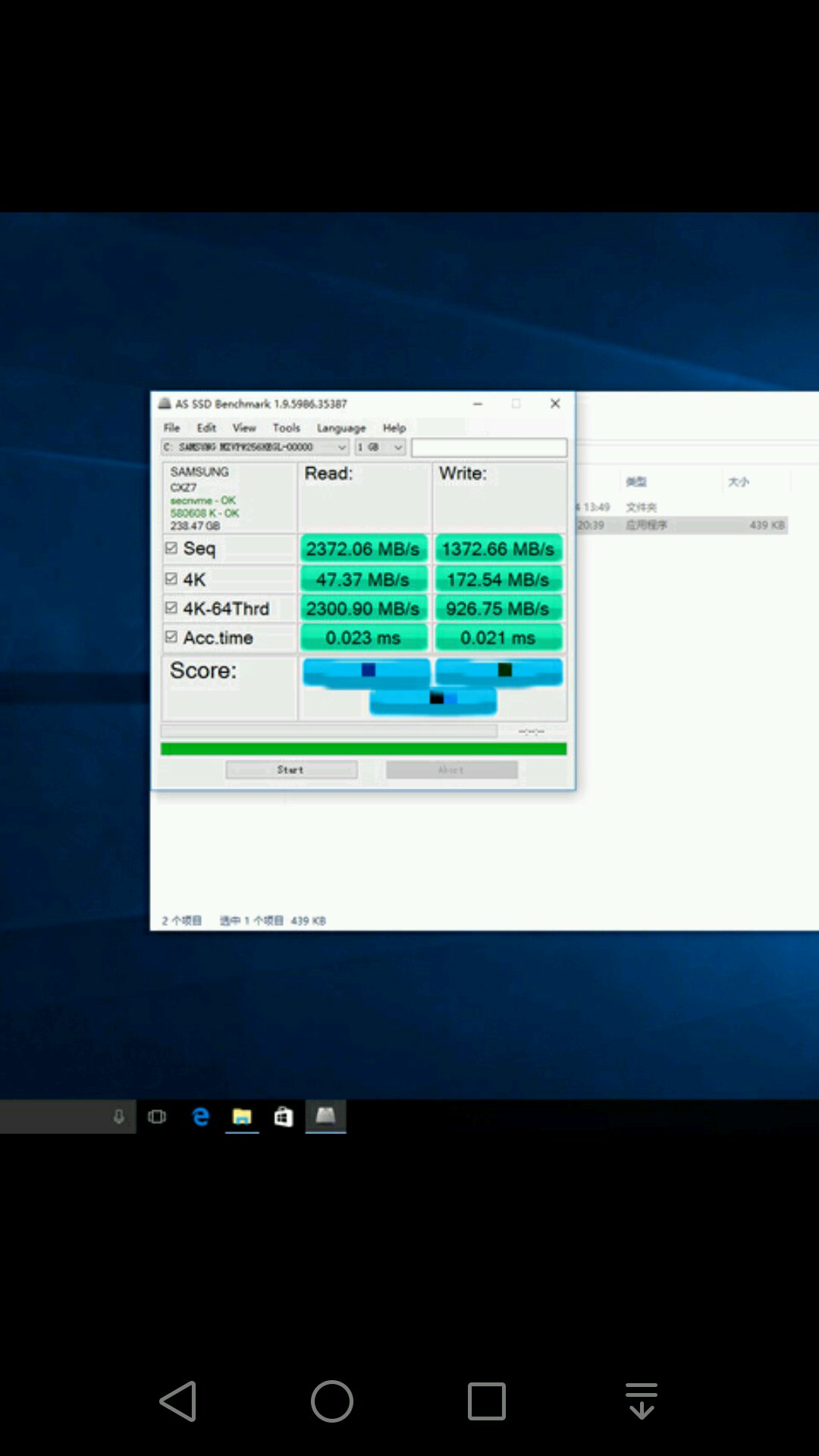This screenshot has width=819, height=1456.
Task: Toggle the 4K test checkbox
Action: 171,579
